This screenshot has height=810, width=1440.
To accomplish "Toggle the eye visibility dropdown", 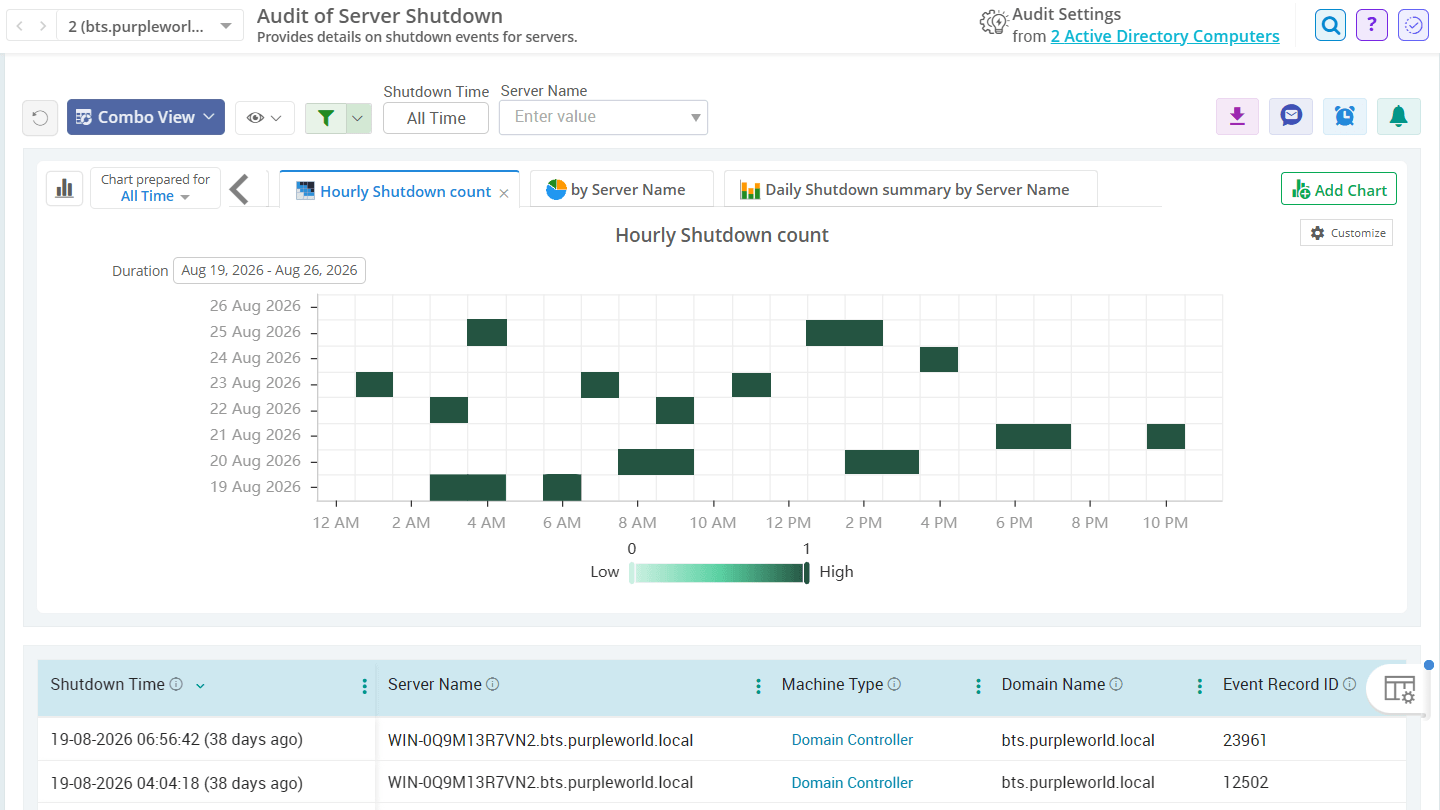I will (265, 118).
